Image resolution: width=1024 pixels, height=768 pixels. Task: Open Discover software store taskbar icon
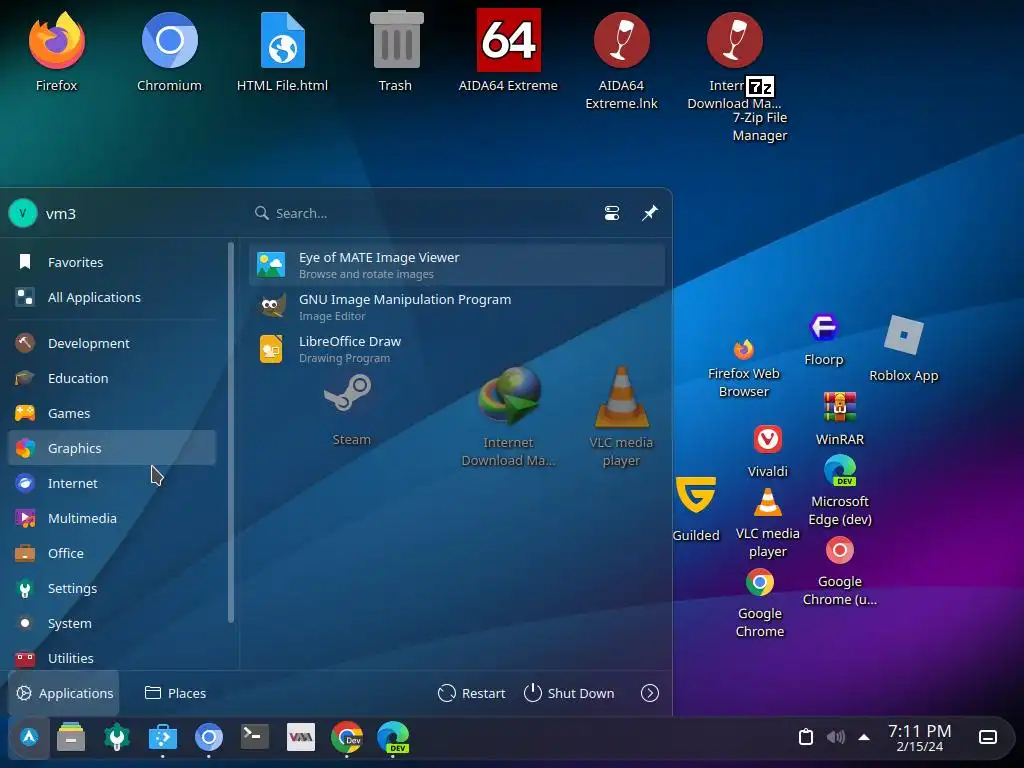coord(163,737)
